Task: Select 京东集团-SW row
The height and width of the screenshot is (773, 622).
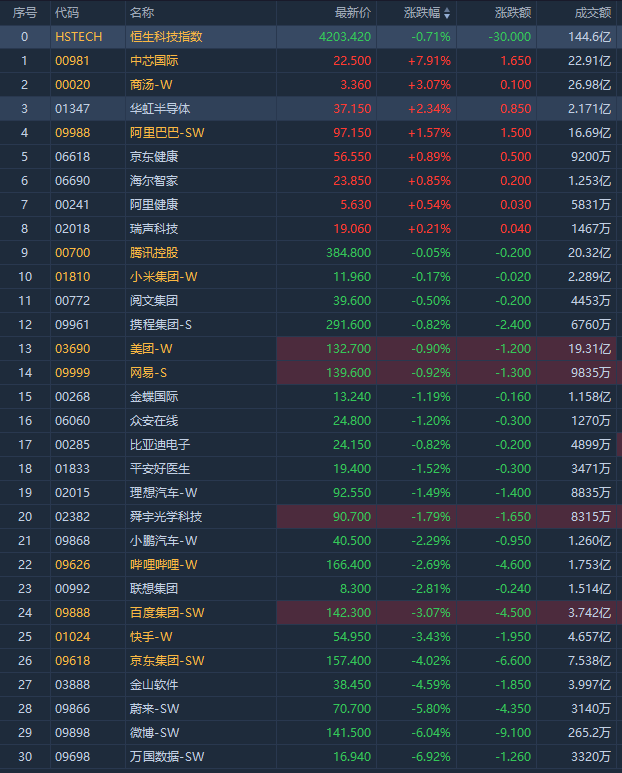Action: (311, 661)
